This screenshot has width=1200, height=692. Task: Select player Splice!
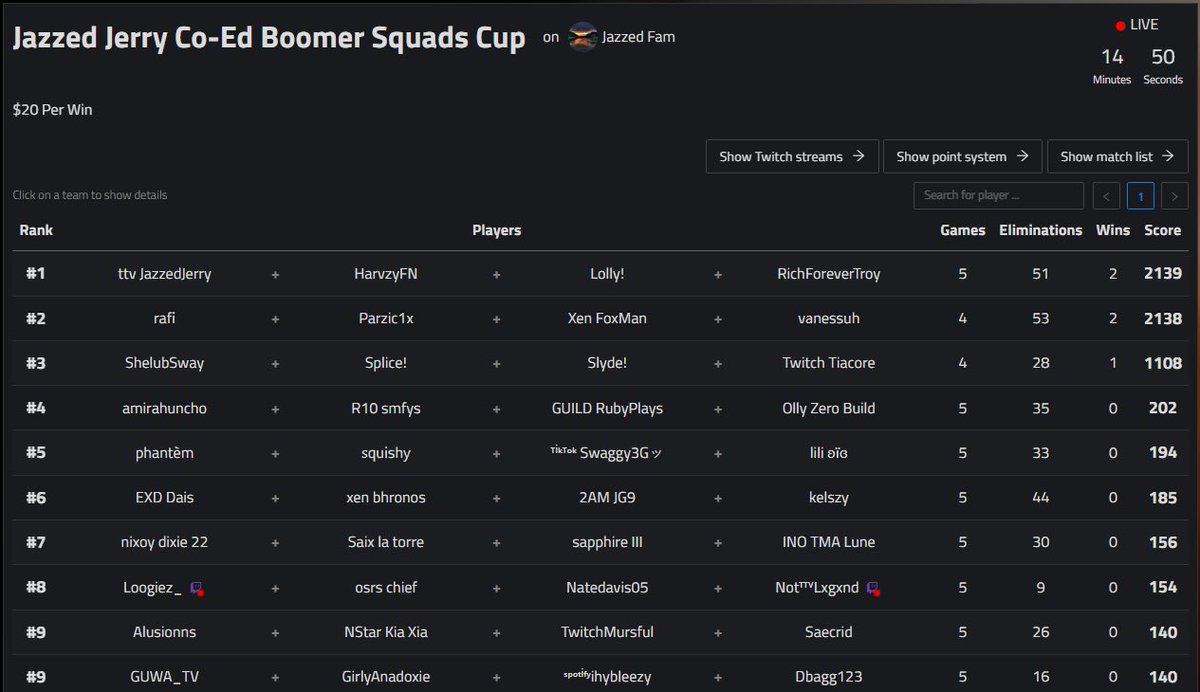386,363
